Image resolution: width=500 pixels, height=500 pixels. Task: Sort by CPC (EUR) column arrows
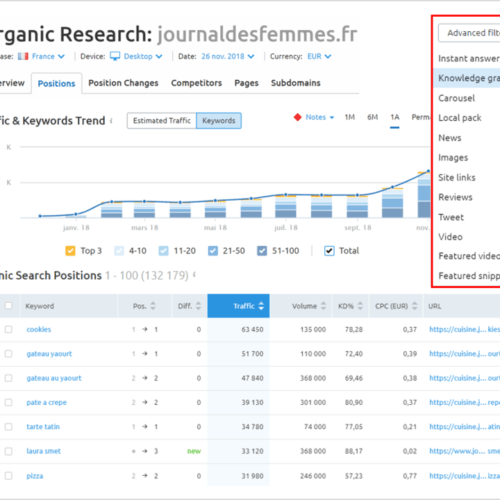point(415,306)
